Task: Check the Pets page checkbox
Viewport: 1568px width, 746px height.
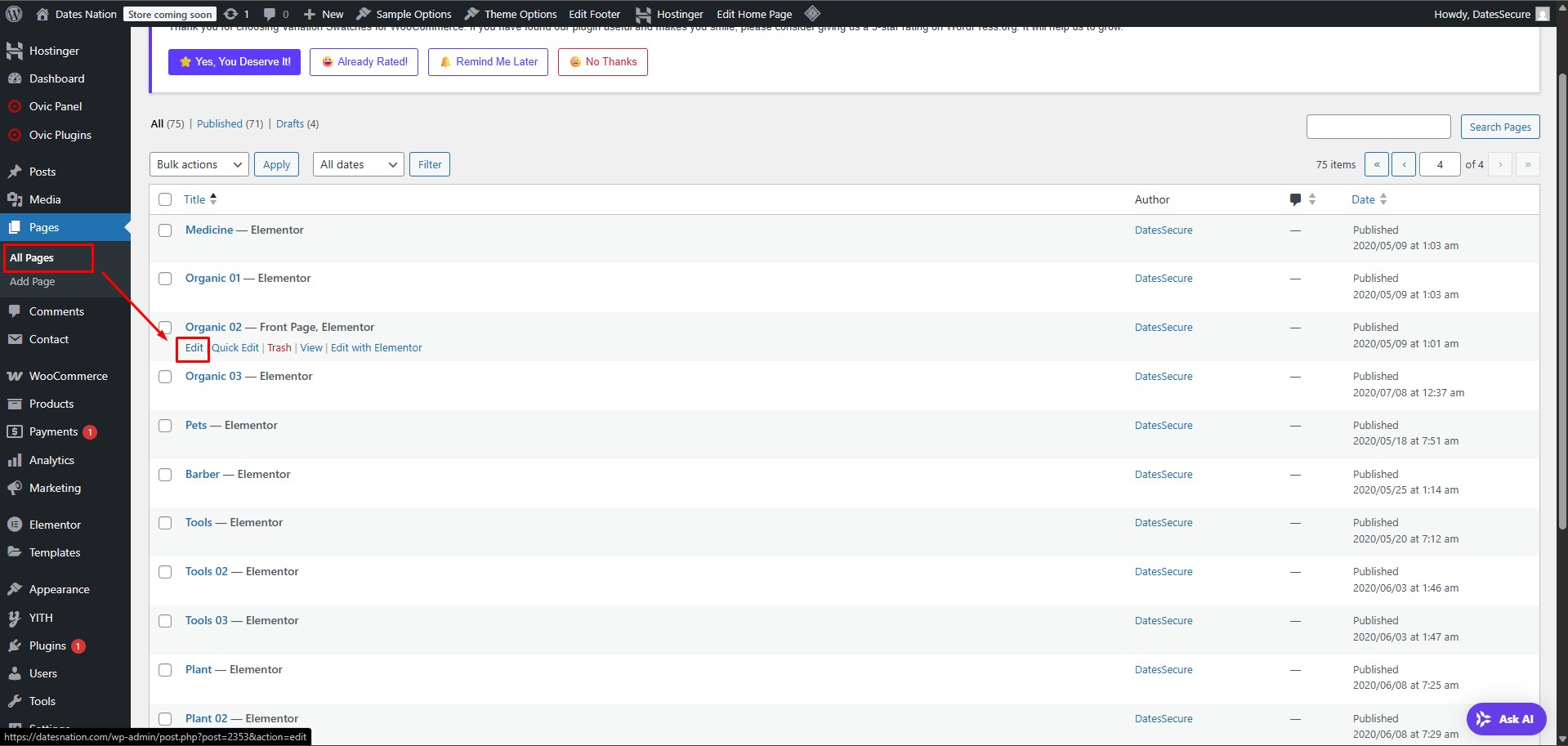Action: pos(165,426)
